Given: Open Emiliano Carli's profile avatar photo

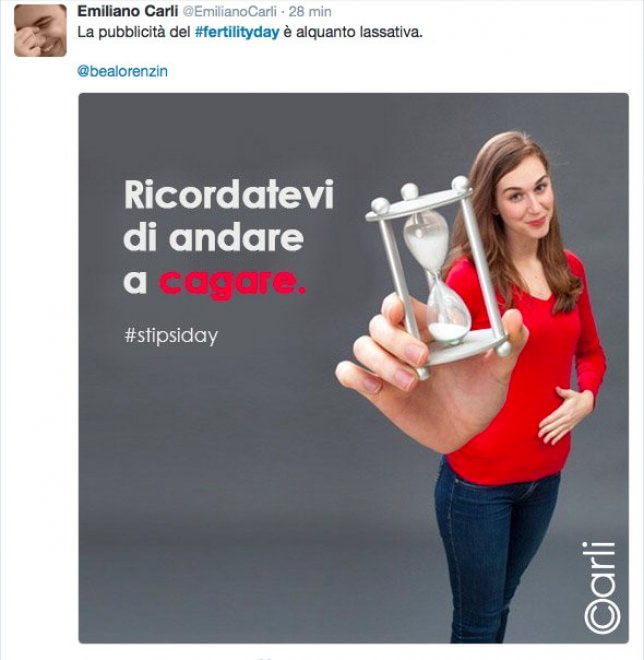Looking at the screenshot, I should [x=40, y=30].
